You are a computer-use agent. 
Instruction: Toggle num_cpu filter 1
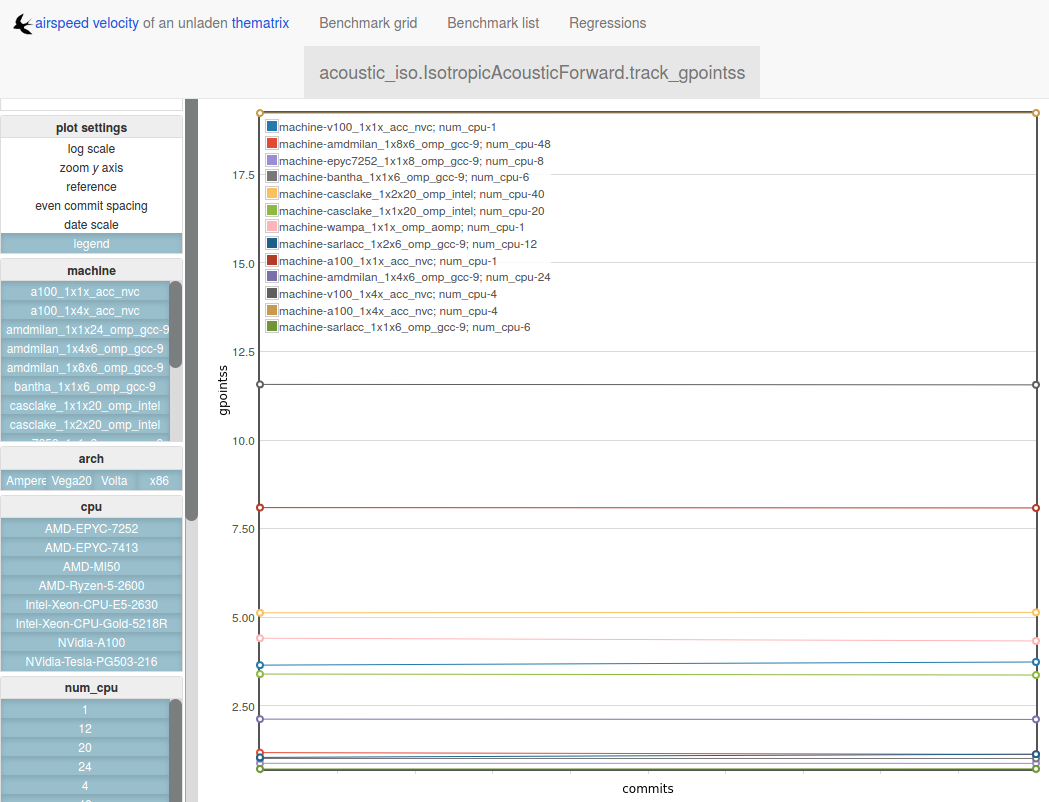point(85,710)
